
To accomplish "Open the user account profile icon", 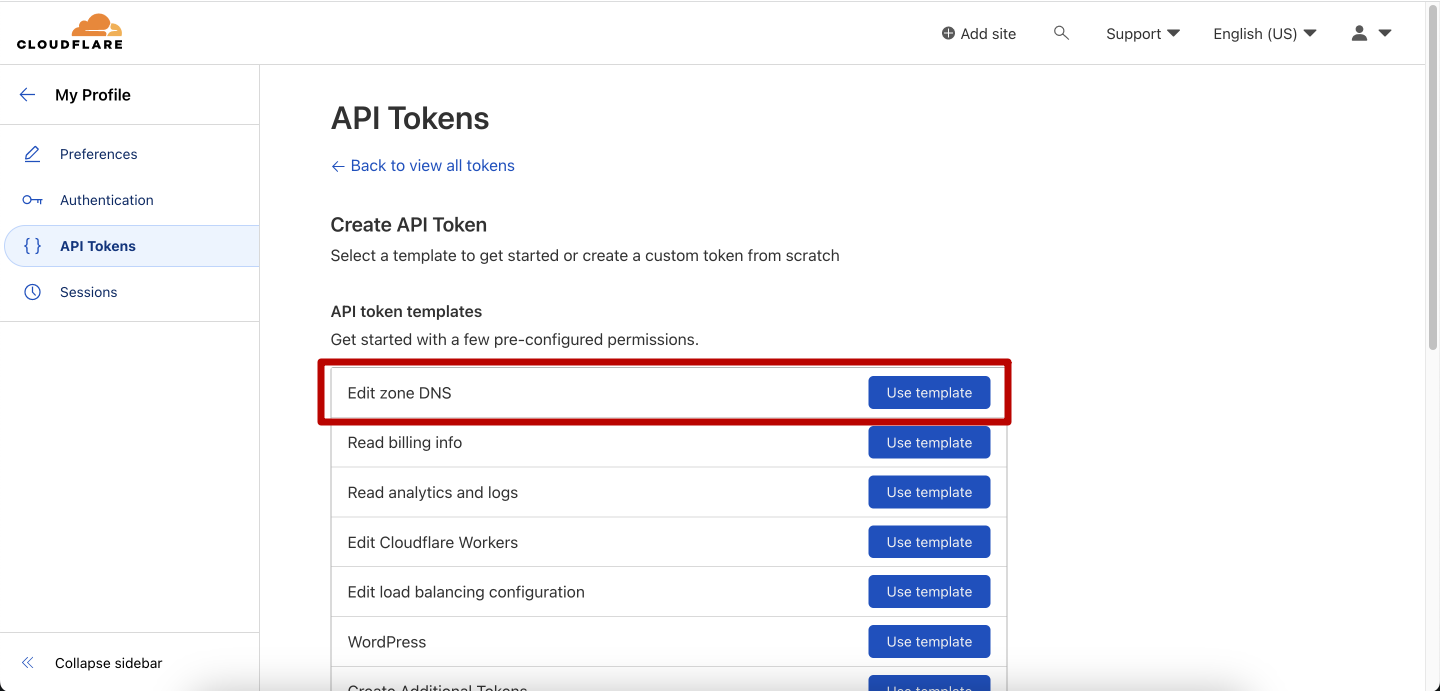I will click(x=1359, y=33).
